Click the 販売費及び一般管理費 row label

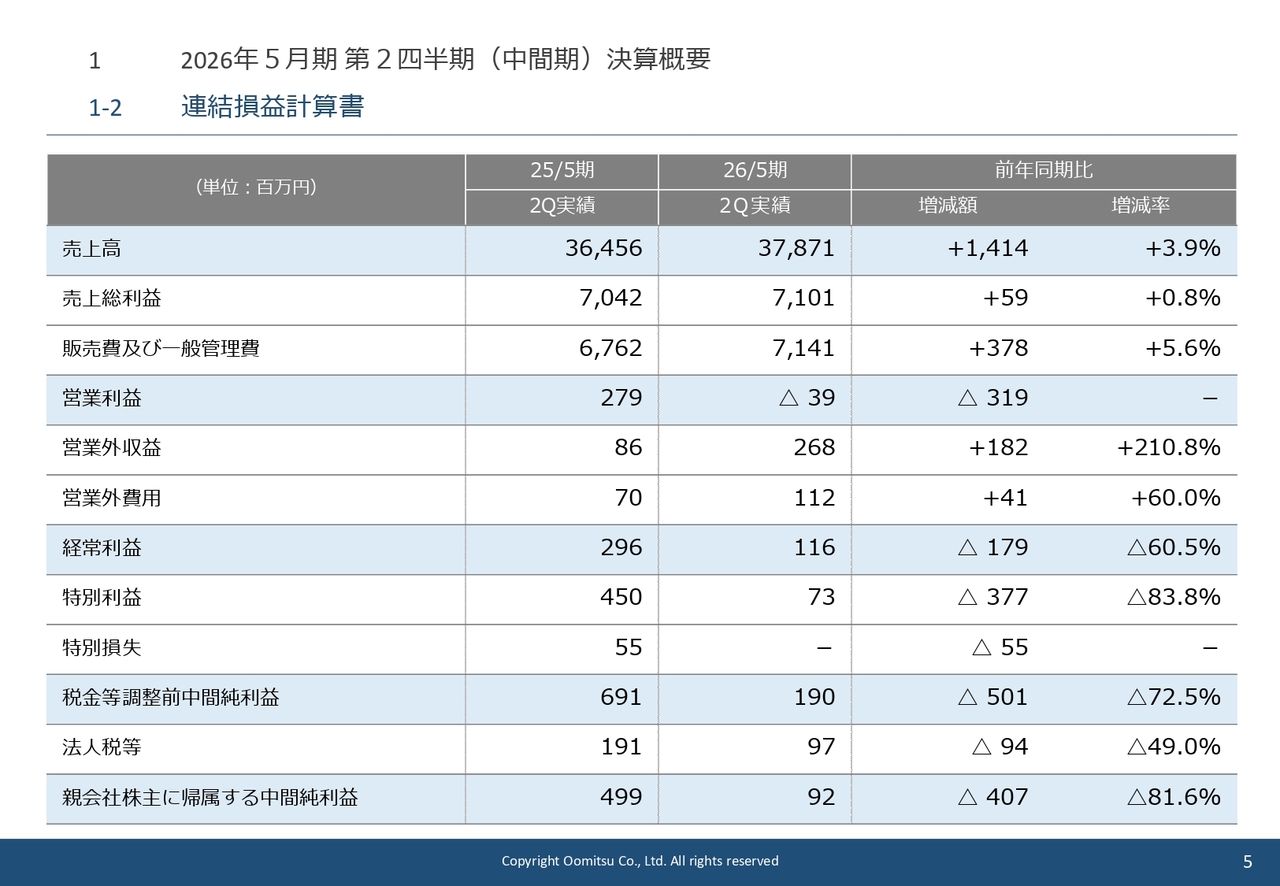161,349
